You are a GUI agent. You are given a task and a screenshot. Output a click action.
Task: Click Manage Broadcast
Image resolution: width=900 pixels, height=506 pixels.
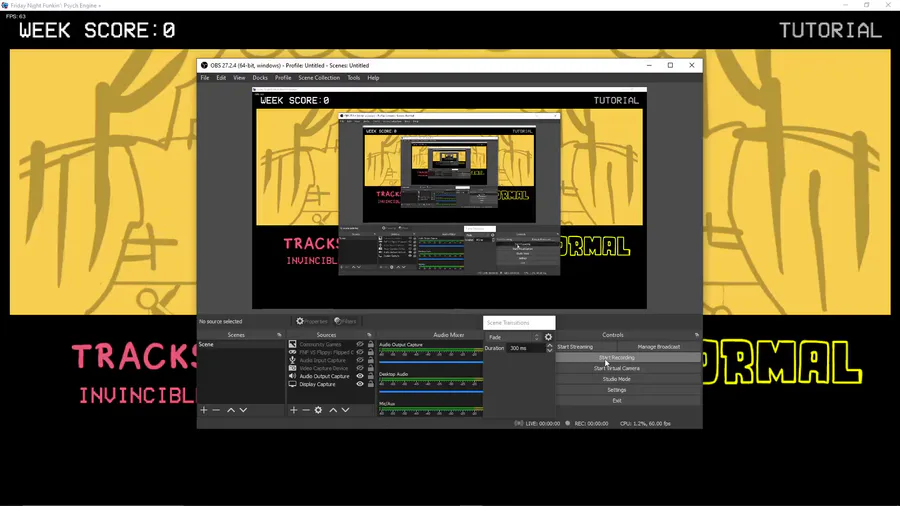pyautogui.click(x=659, y=347)
